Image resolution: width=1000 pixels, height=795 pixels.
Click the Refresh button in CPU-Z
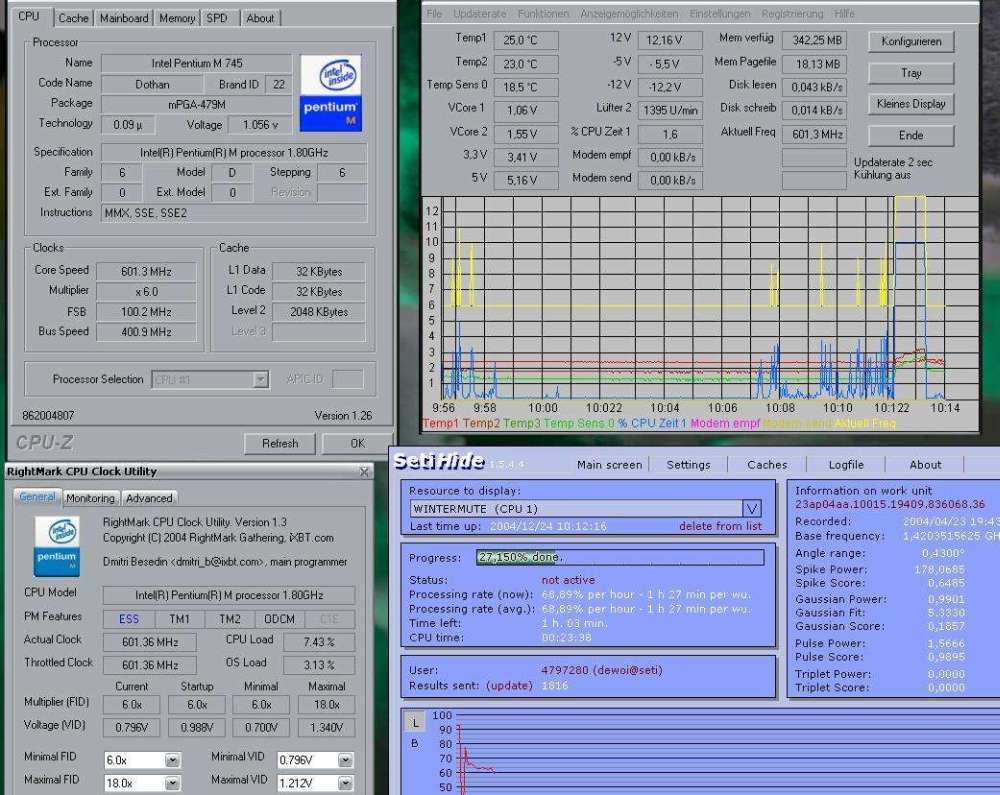[280, 444]
